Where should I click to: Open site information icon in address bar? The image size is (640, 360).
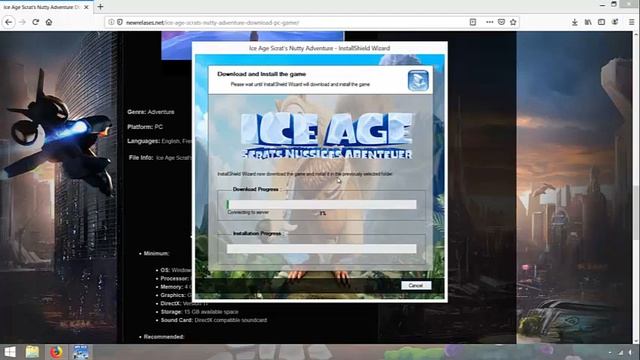pyautogui.click(x=111, y=22)
